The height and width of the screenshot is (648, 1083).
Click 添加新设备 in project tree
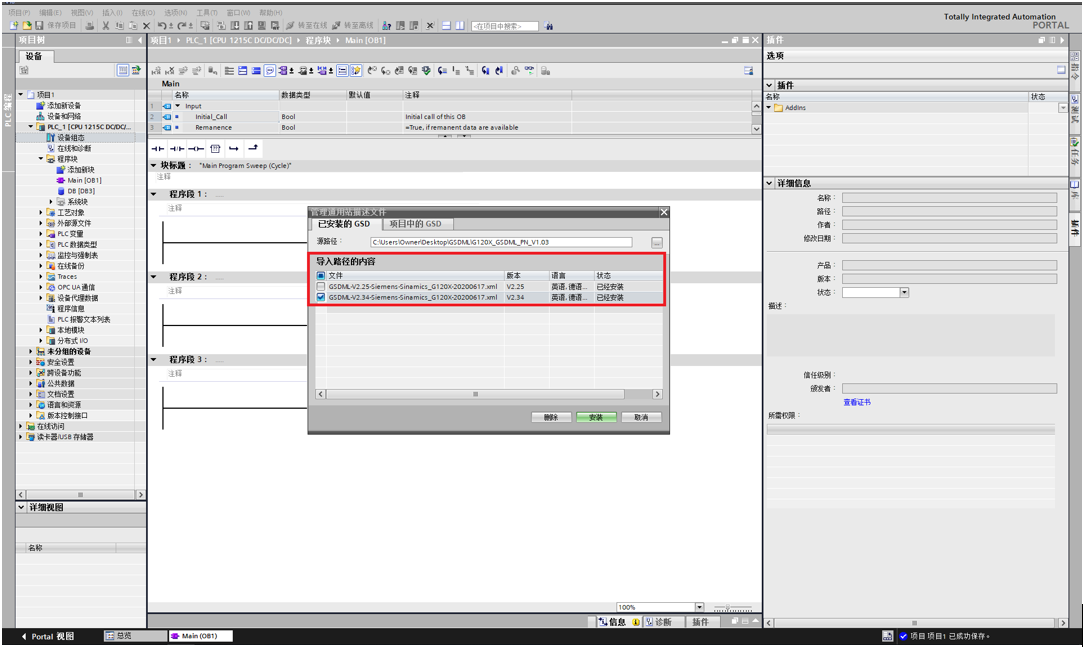click(x=64, y=106)
